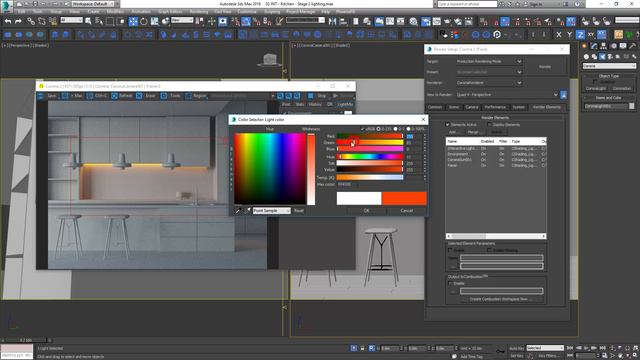Open the Material Editor icon

pos(413,21)
